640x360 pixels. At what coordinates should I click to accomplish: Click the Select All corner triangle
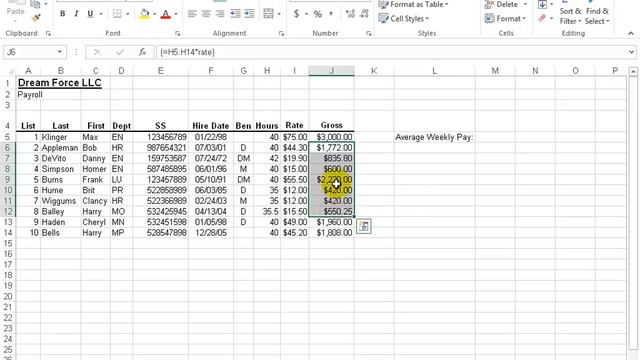point(11,71)
